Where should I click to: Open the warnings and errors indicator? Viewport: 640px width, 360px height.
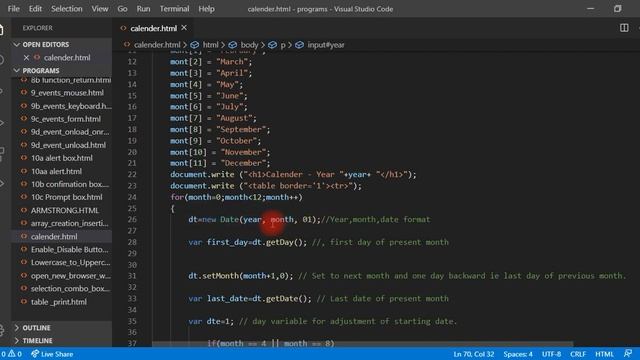(11, 354)
